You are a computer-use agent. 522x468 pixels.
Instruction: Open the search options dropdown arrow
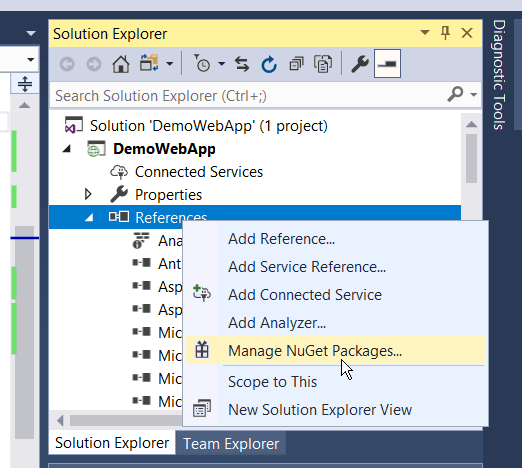coord(473,95)
